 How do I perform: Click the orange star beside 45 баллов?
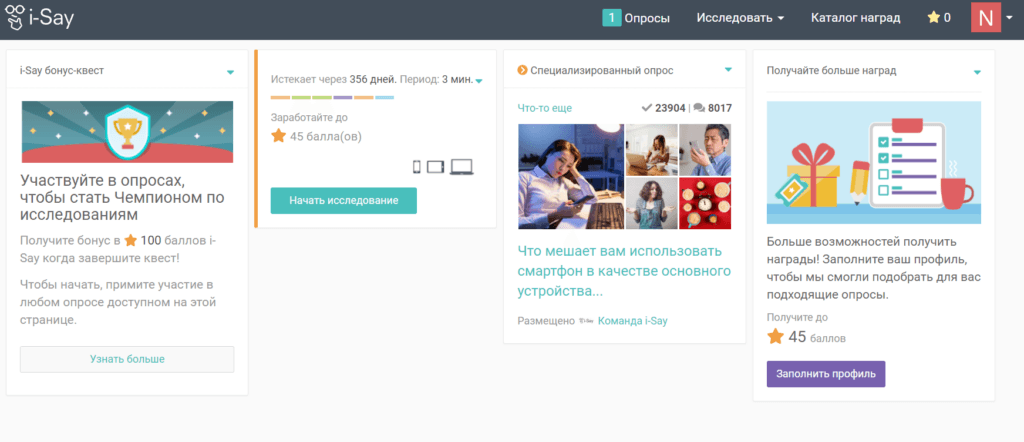point(775,337)
